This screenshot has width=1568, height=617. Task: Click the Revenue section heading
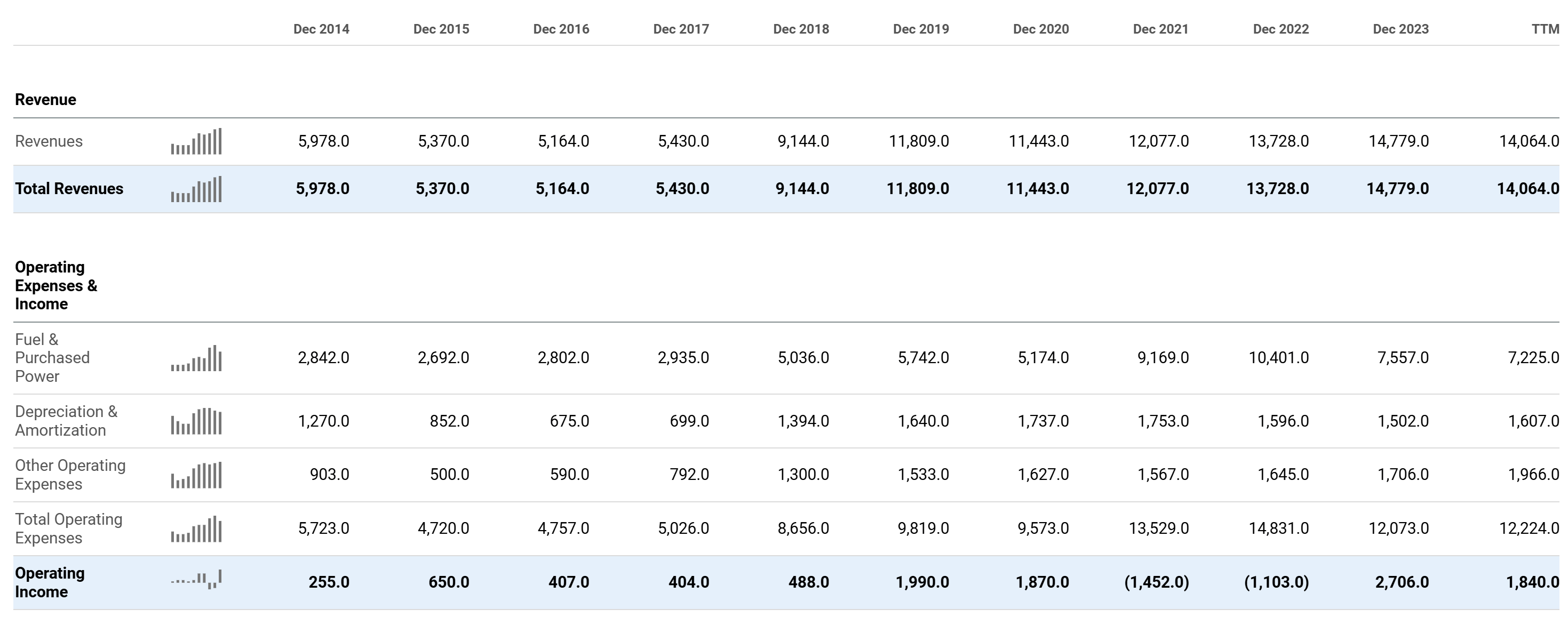(46, 99)
